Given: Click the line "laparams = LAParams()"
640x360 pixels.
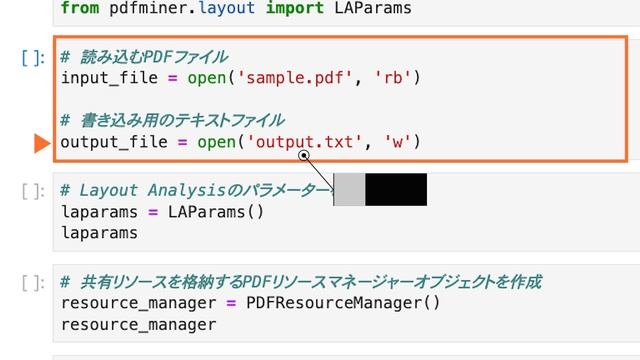Looking at the screenshot, I should coord(162,212).
